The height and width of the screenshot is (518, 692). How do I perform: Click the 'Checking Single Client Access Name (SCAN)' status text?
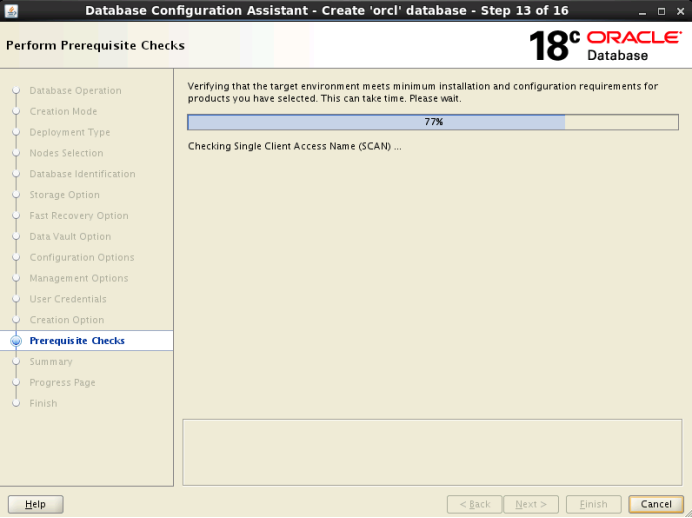[x=294, y=146]
